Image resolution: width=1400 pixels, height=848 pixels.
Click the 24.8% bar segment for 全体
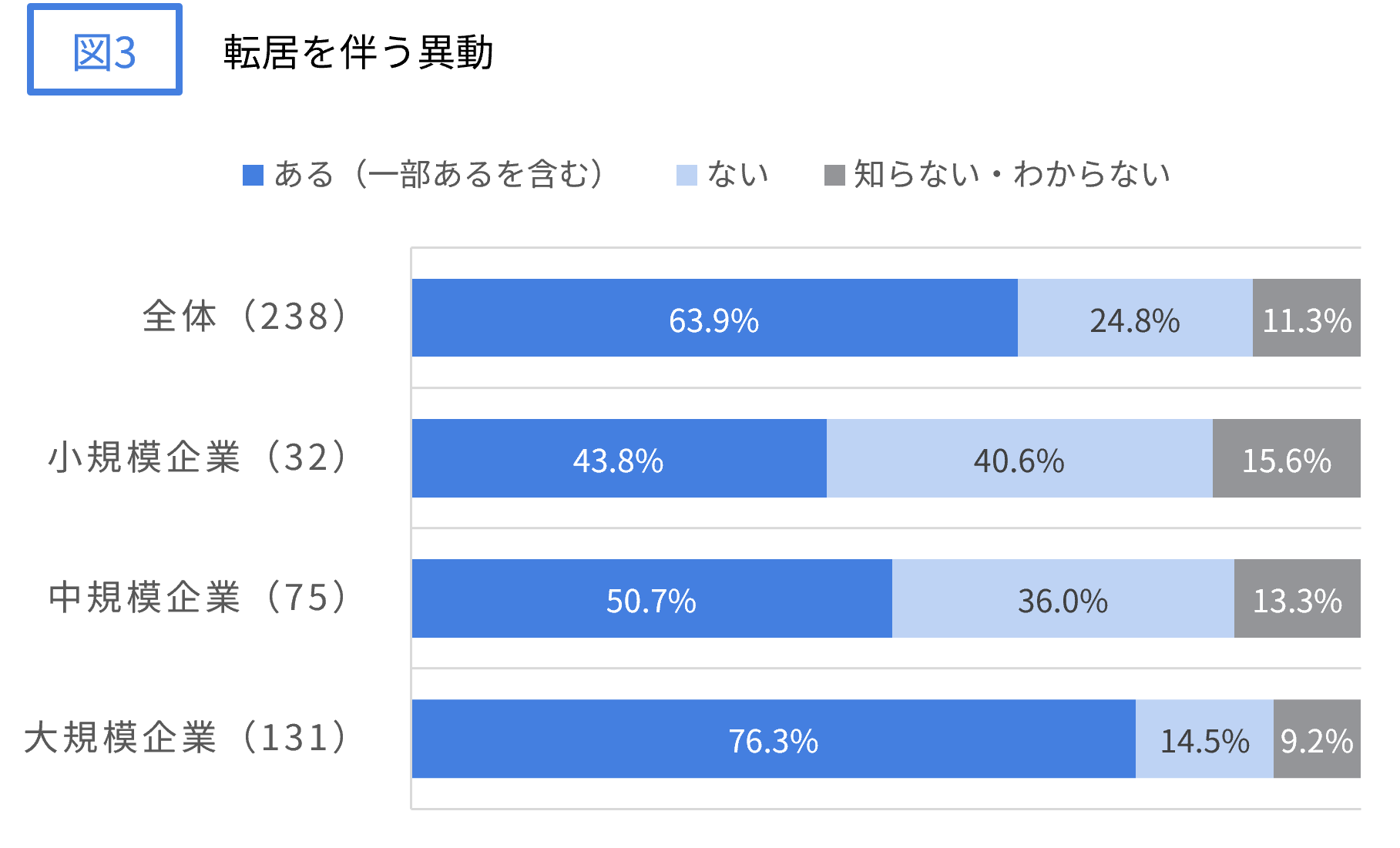coord(1134,318)
